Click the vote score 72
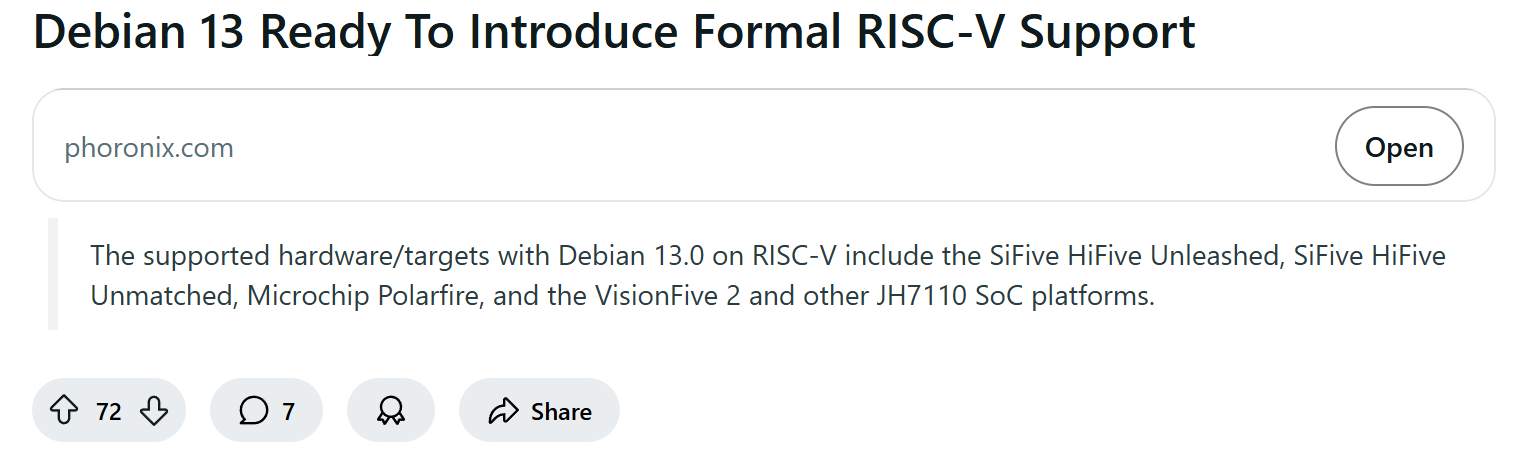The width and height of the screenshot is (1528, 460). [x=108, y=411]
